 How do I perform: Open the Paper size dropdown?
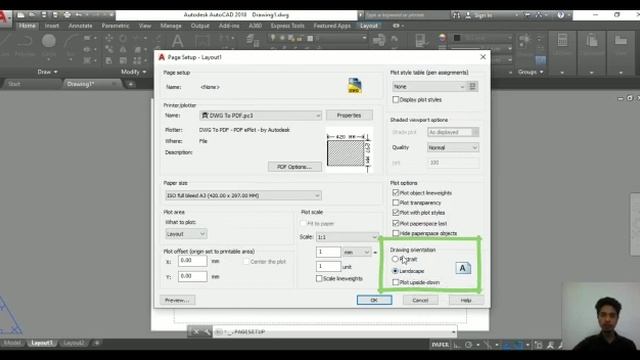pos(243,196)
